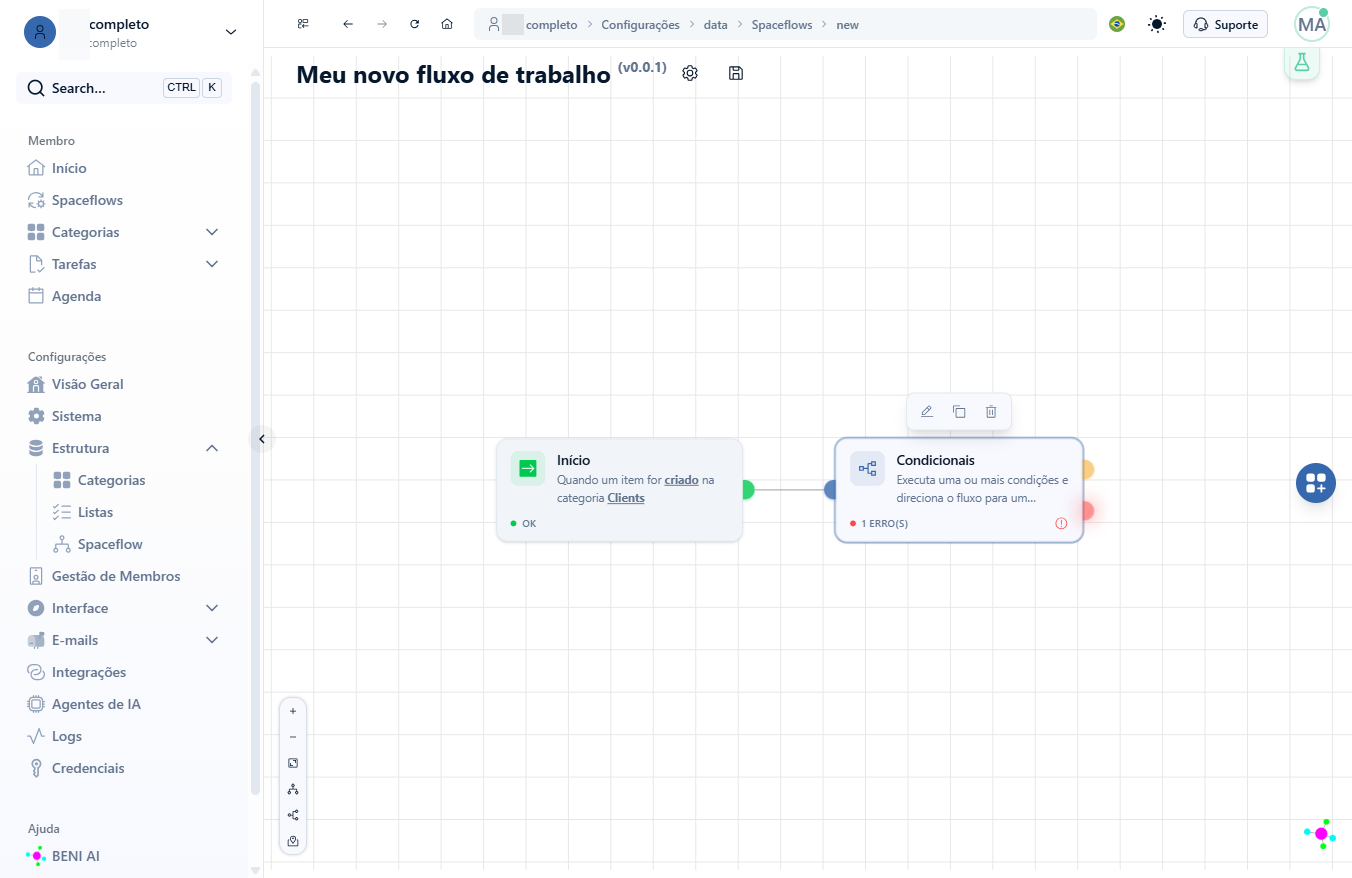Reload the page with the refresh icon
1352x878 pixels.
[x=415, y=24]
